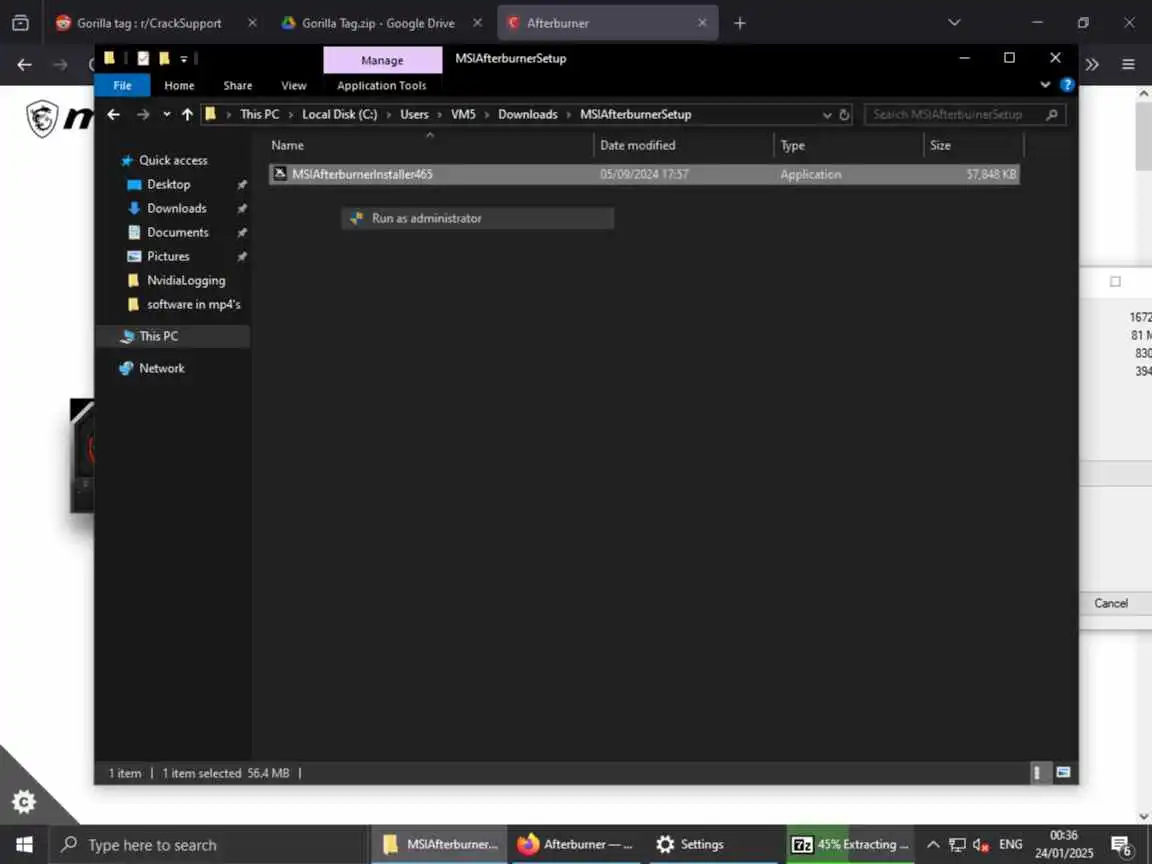Click Type here to search box
The height and width of the screenshot is (864, 1152).
tap(207, 845)
